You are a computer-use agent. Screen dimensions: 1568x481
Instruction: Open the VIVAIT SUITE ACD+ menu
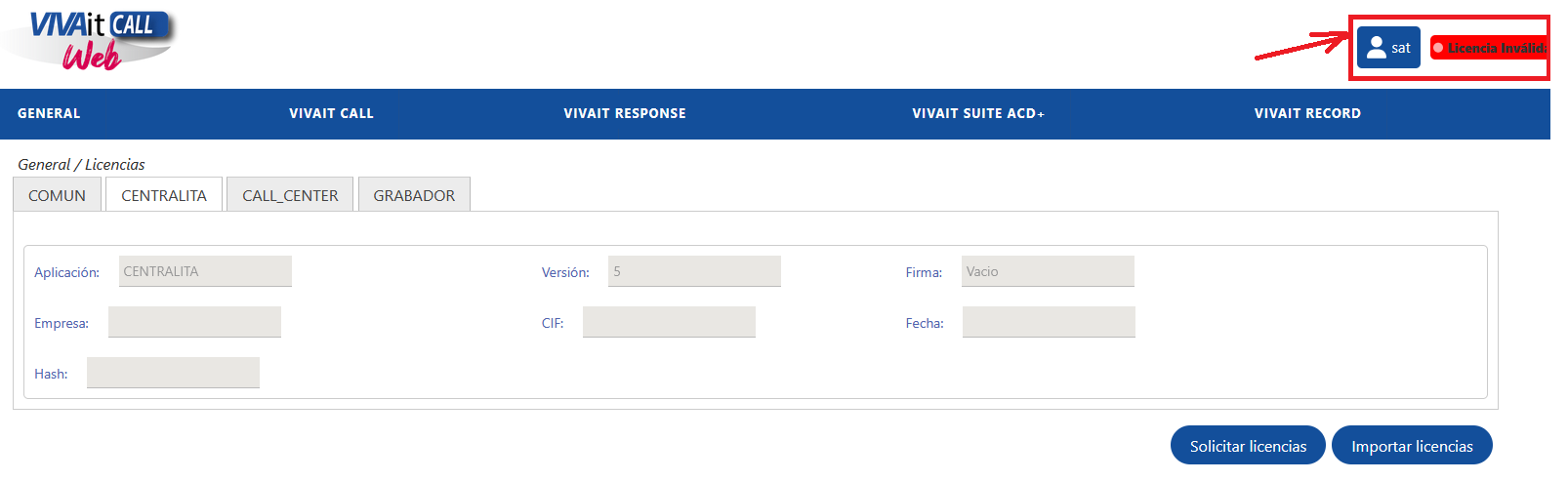coord(978,113)
